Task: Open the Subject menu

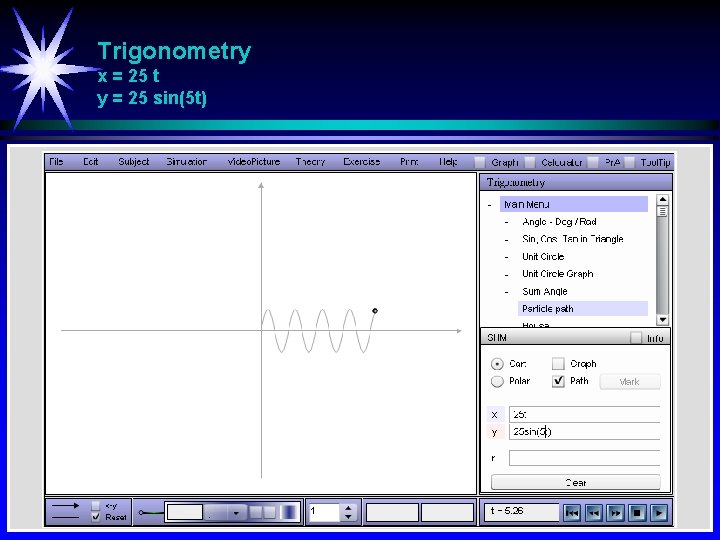Action: pyautogui.click(x=134, y=162)
